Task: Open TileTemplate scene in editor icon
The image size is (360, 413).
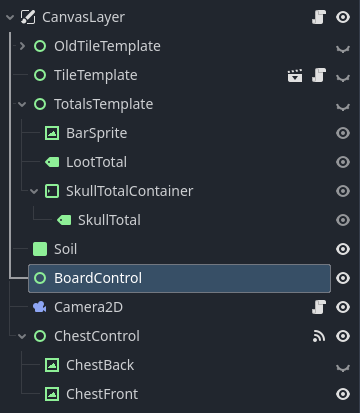Action: tap(295, 75)
